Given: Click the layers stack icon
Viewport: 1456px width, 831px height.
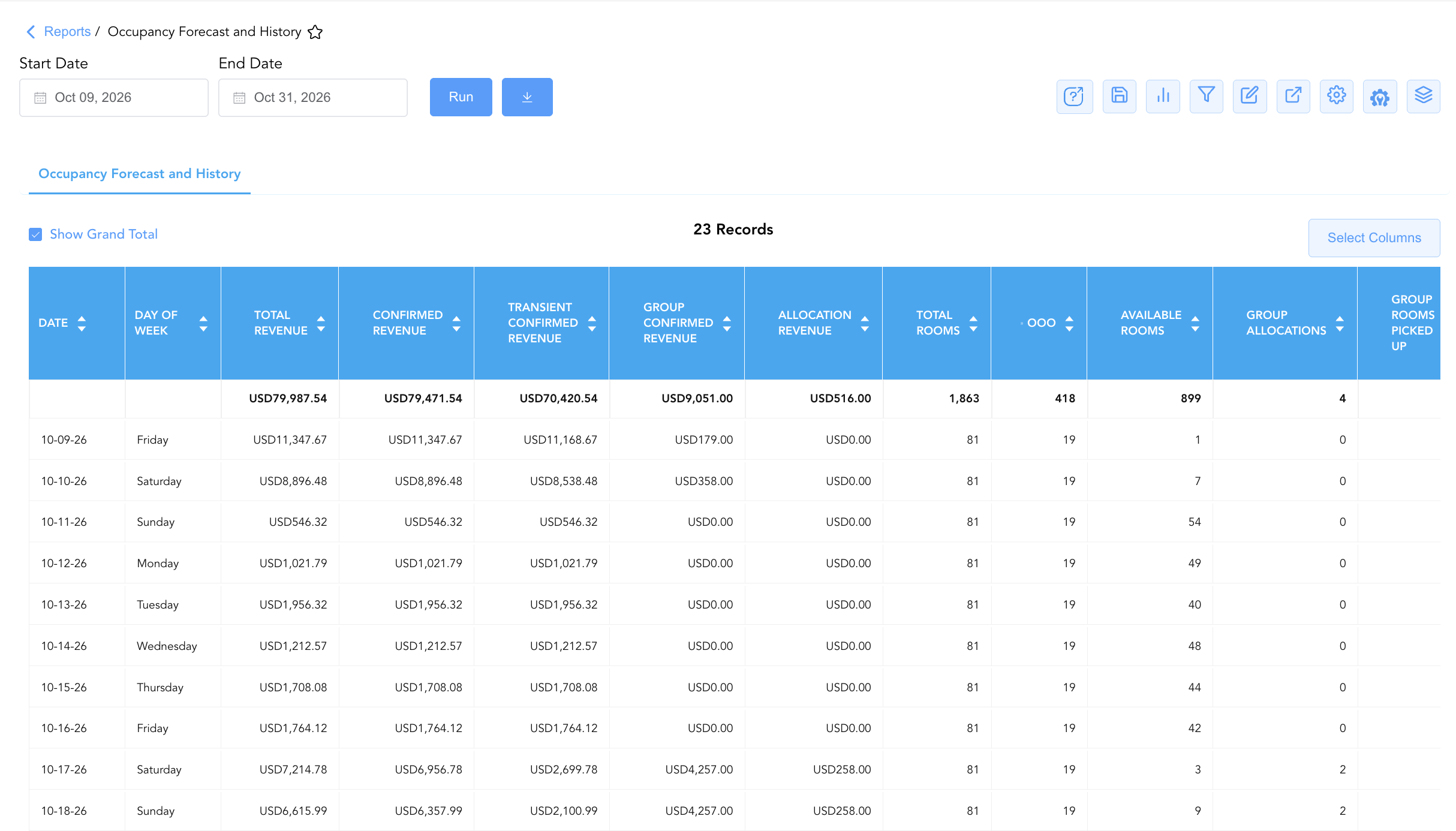Looking at the screenshot, I should point(1423,97).
